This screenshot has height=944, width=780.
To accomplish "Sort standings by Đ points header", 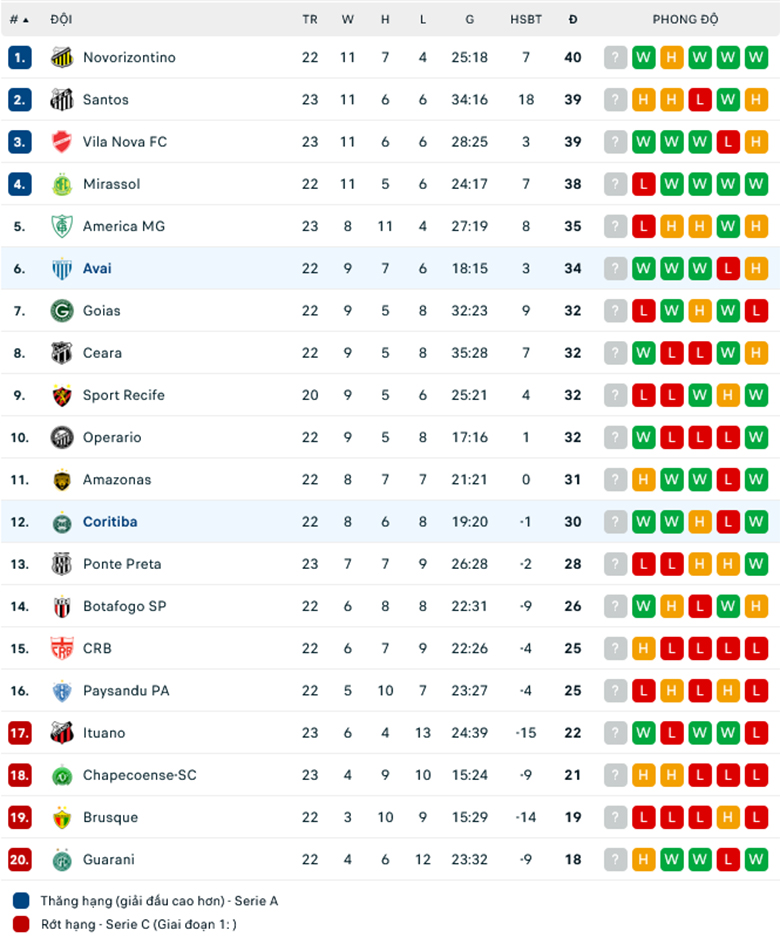I will click(573, 19).
